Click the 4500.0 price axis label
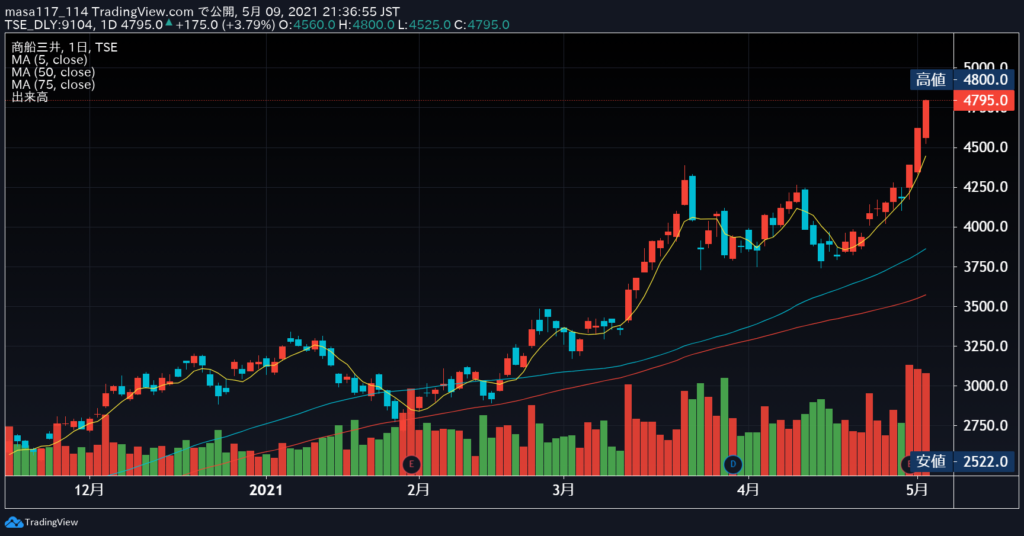Image resolution: width=1024 pixels, height=536 pixels. 985,147
